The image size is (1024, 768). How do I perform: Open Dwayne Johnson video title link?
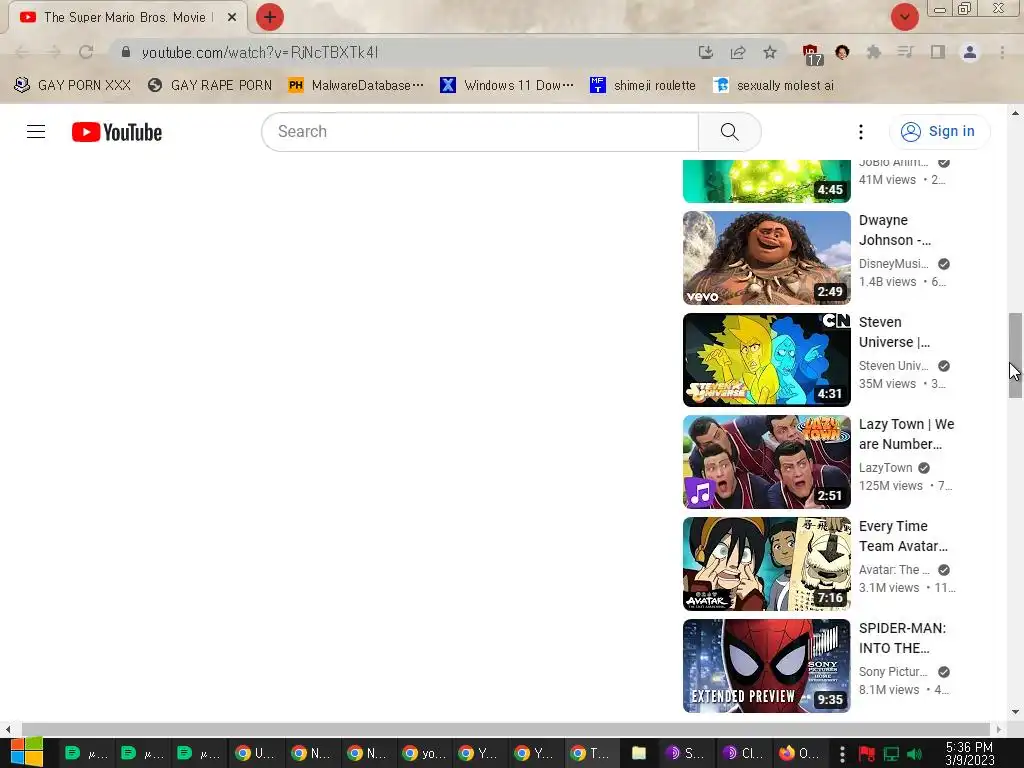click(x=895, y=230)
